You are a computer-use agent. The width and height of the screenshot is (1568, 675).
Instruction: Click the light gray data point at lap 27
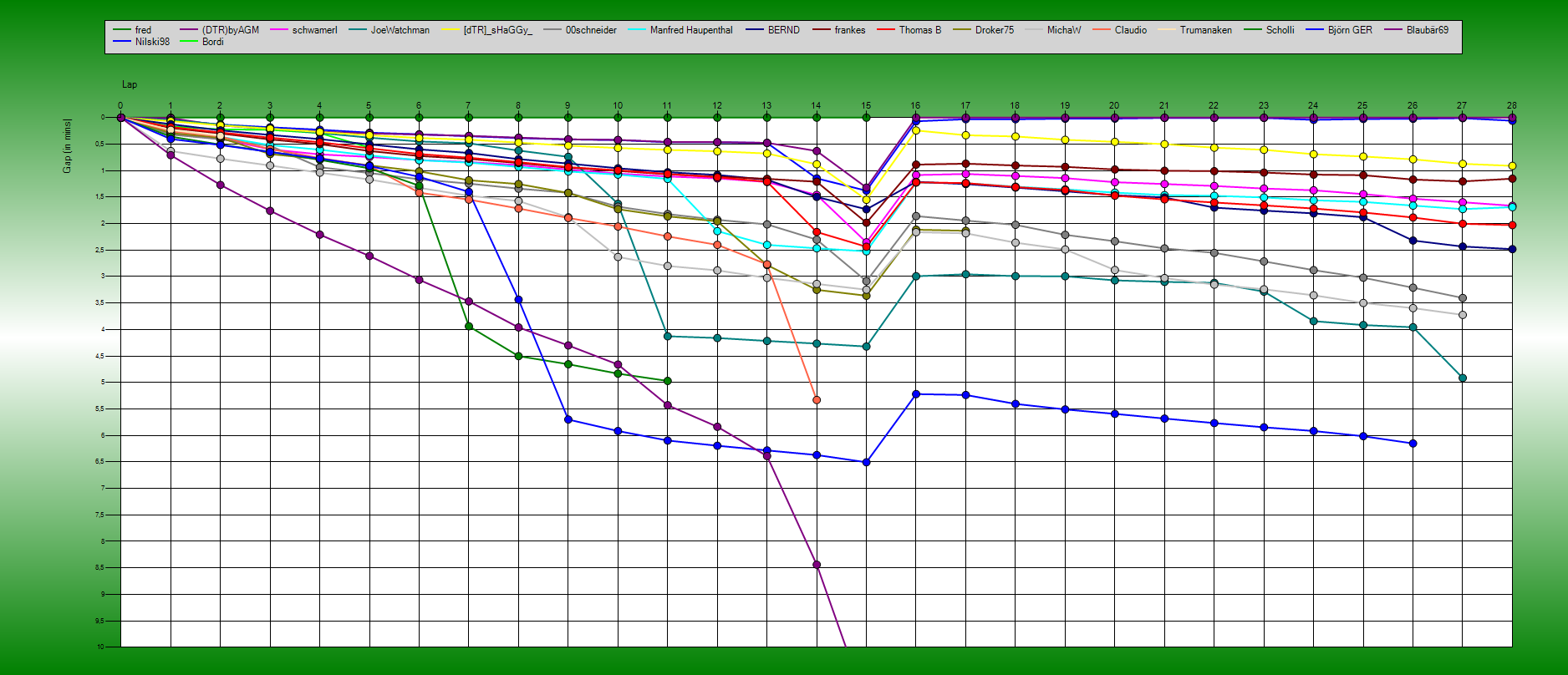click(1463, 315)
